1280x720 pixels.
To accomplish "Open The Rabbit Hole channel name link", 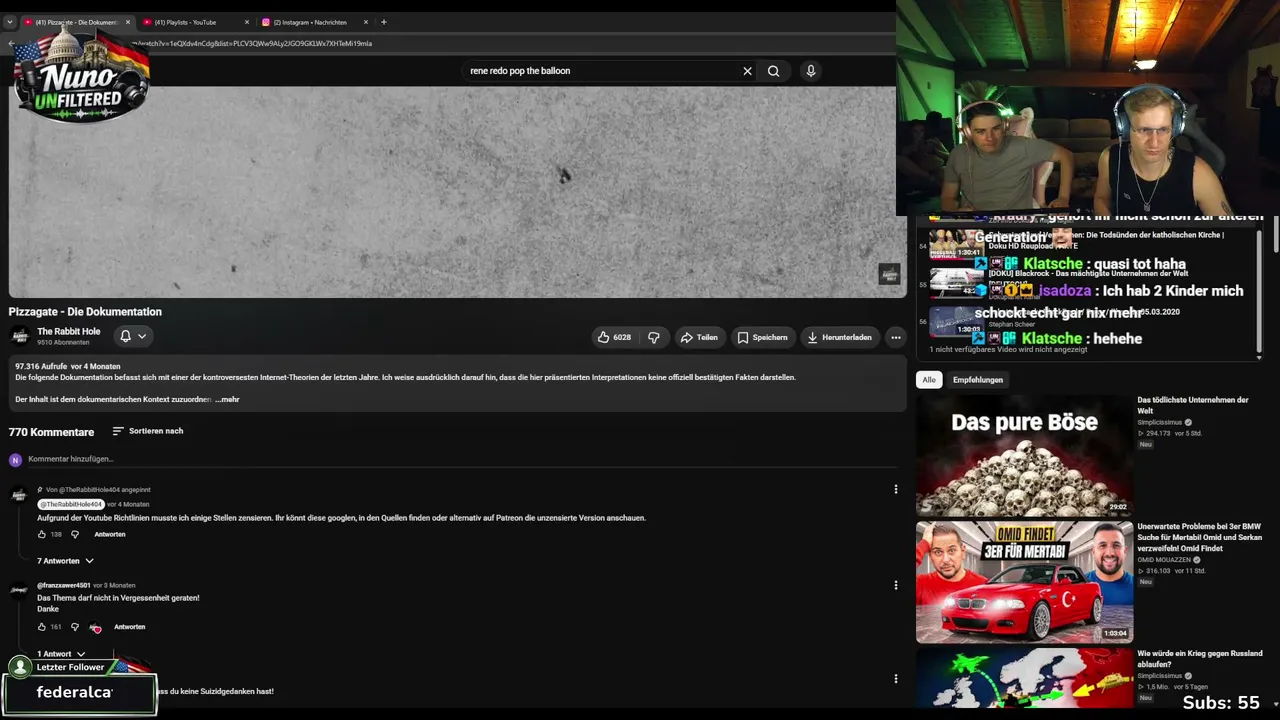I will point(69,331).
